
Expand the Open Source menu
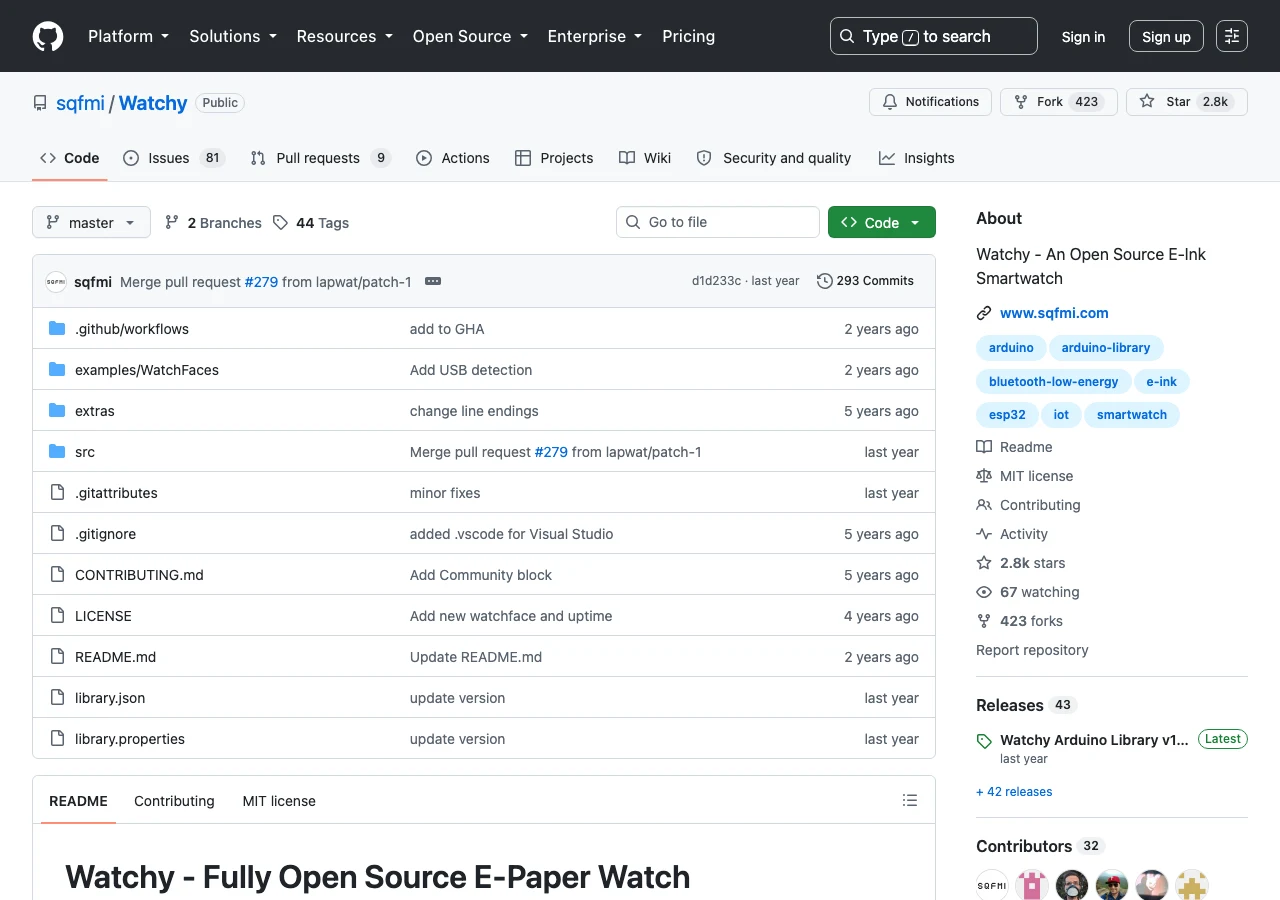[471, 36]
